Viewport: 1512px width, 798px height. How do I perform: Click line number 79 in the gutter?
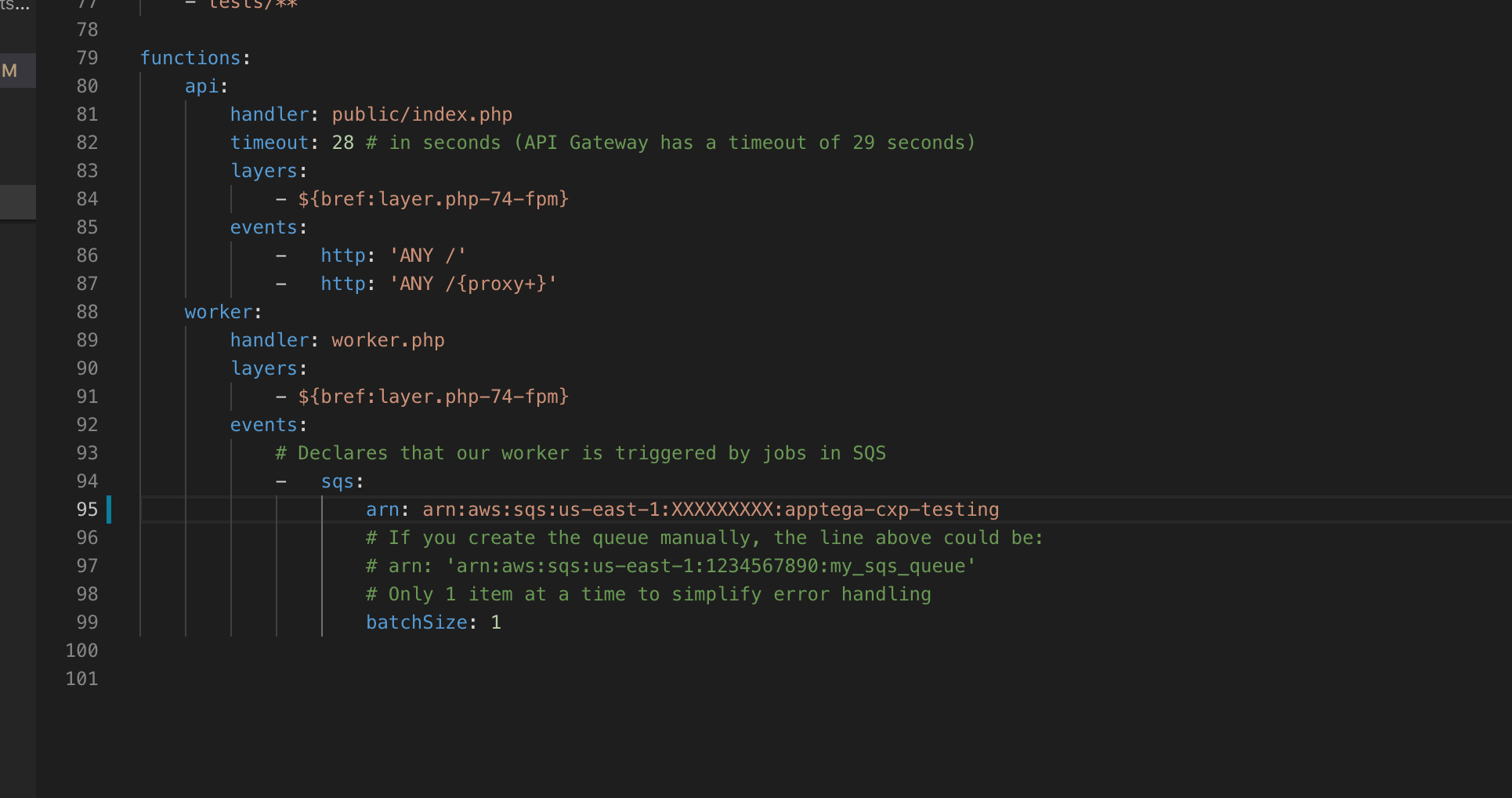click(88, 57)
